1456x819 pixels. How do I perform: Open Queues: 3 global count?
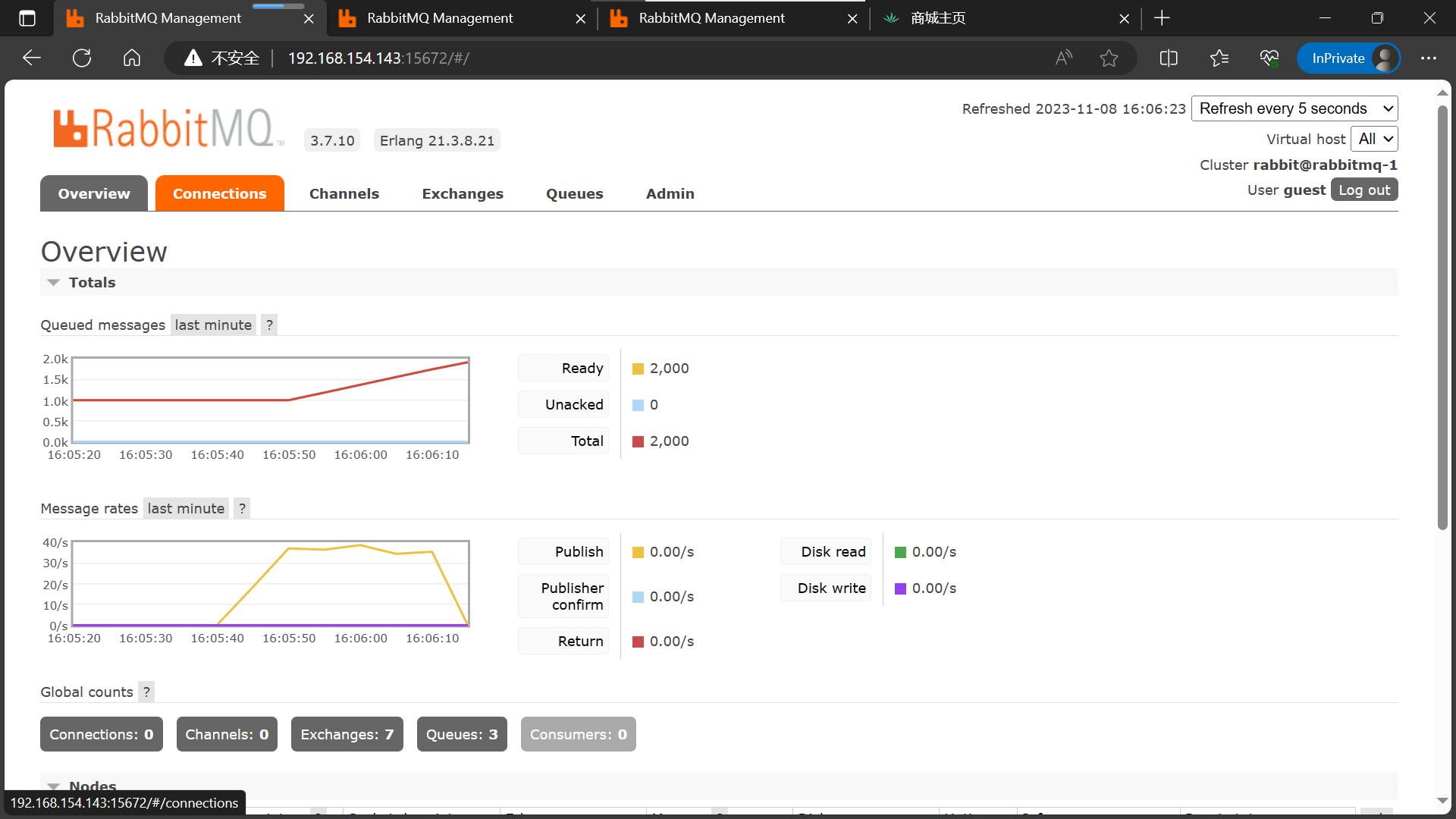462,734
